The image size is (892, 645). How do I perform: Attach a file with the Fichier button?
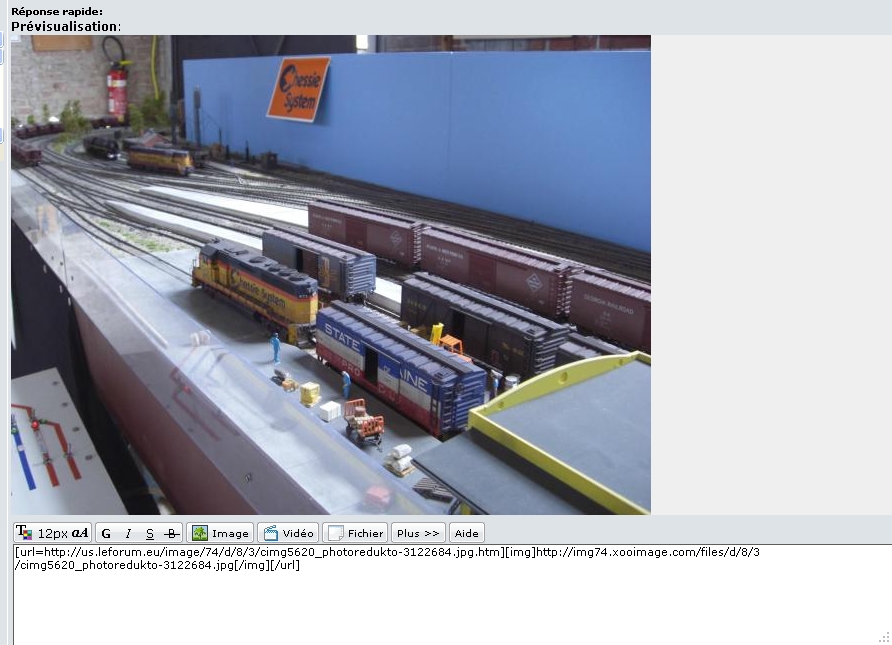(x=355, y=533)
